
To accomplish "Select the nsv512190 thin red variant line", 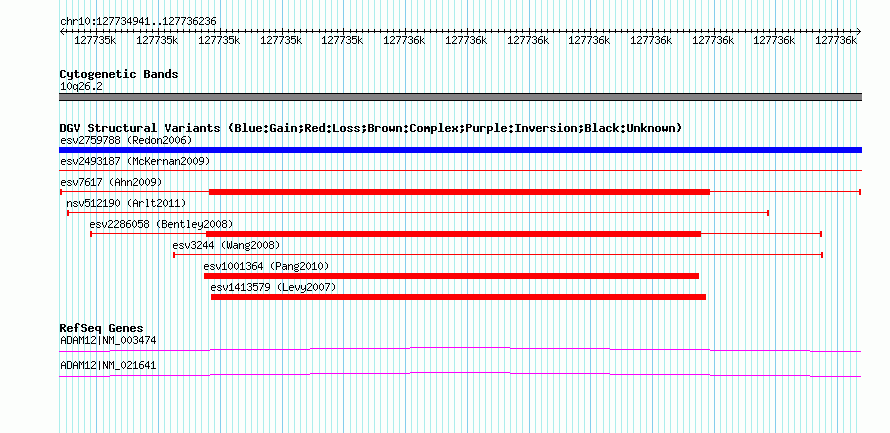I will pyautogui.click(x=418, y=213).
